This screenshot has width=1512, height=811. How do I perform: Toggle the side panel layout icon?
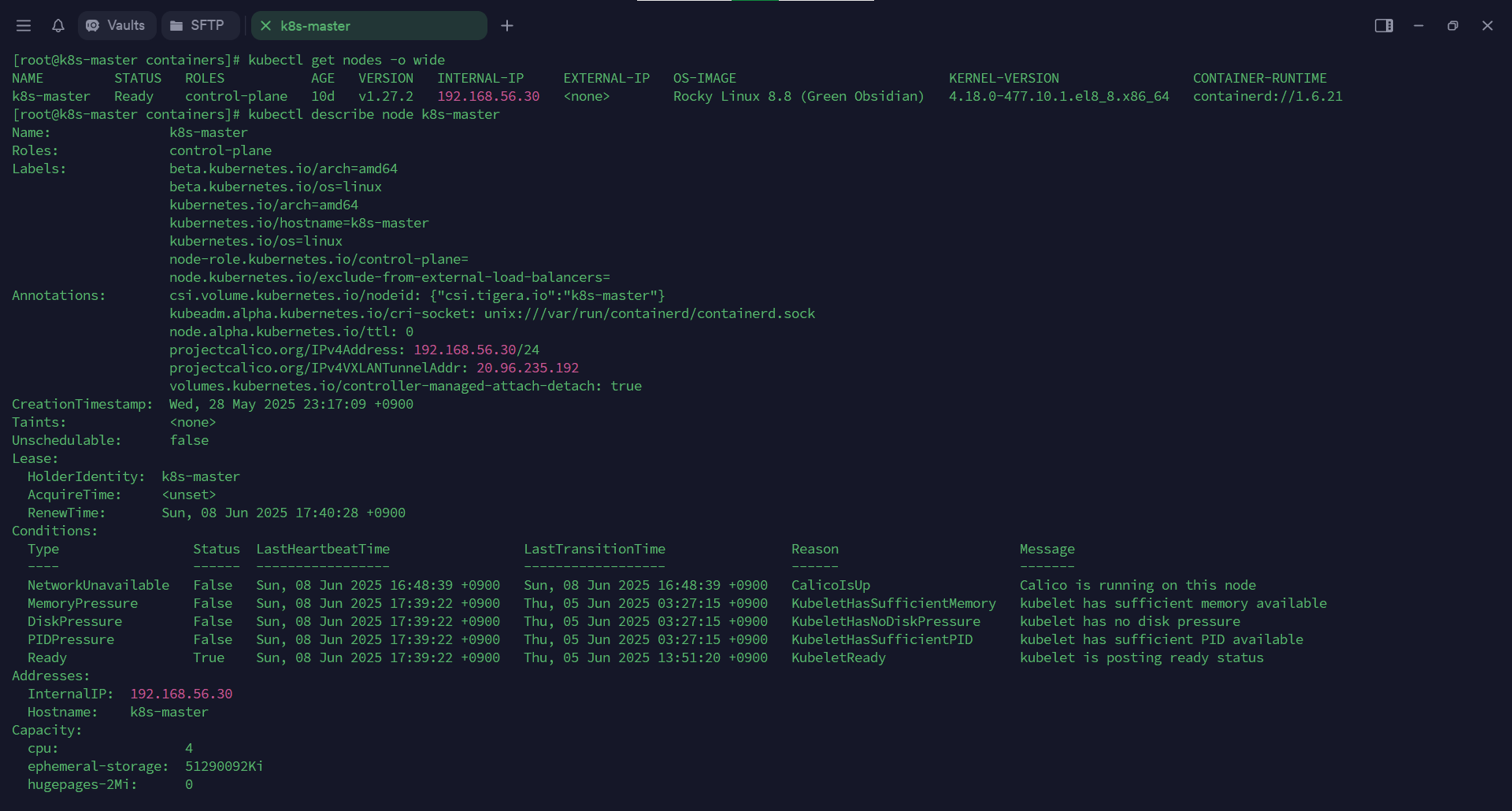tap(1384, 26)
